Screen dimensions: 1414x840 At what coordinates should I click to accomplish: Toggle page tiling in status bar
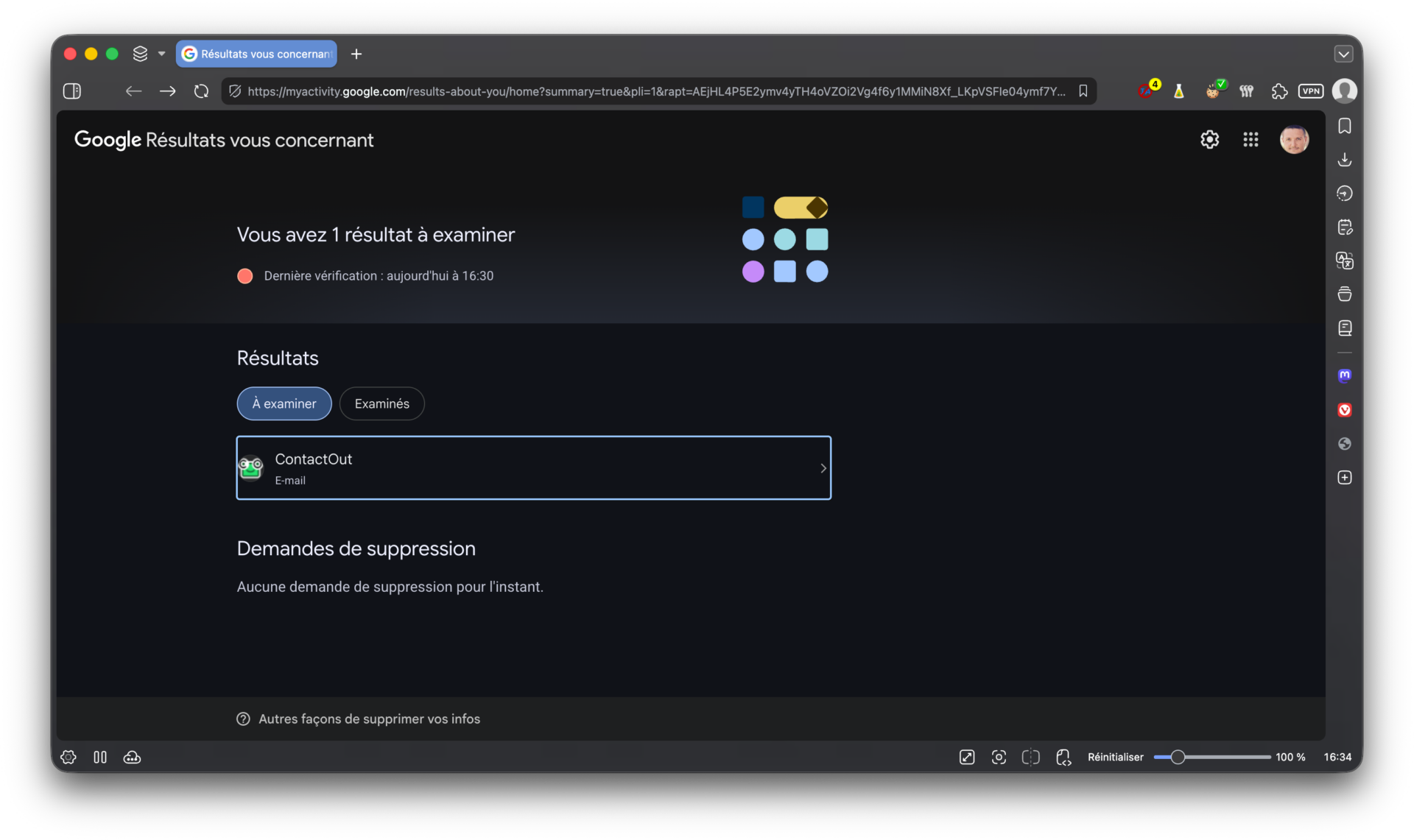(x=1031, y=758)
